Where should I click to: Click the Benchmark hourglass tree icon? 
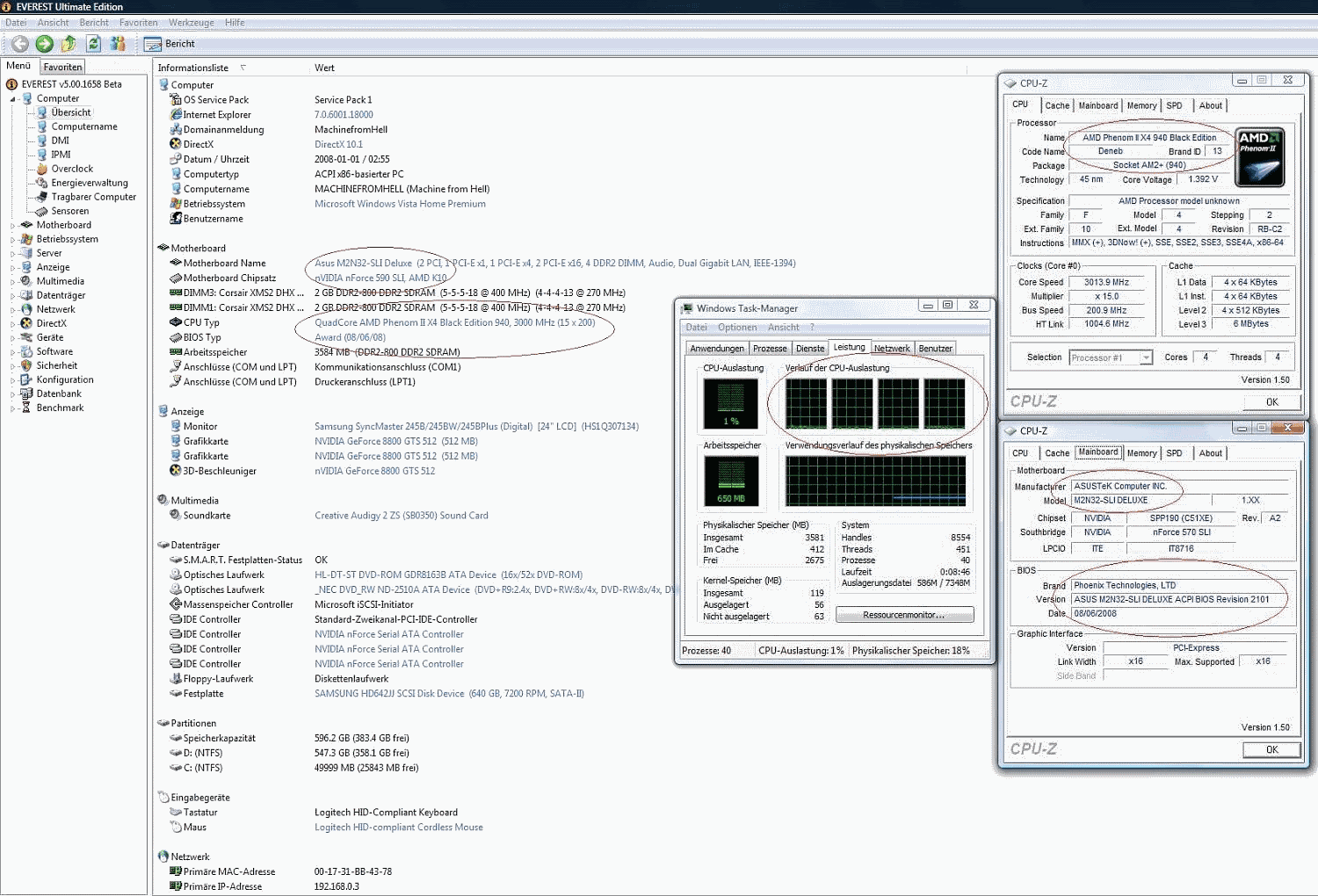tap(26, 408)
